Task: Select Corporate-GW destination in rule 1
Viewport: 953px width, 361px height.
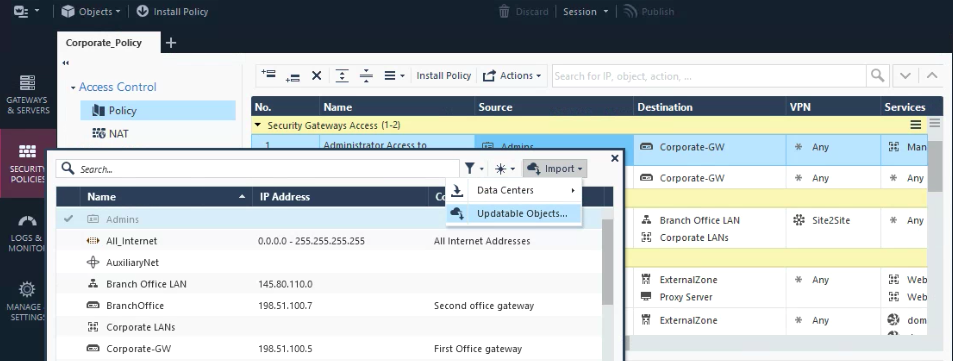Action: coord(692,147)
